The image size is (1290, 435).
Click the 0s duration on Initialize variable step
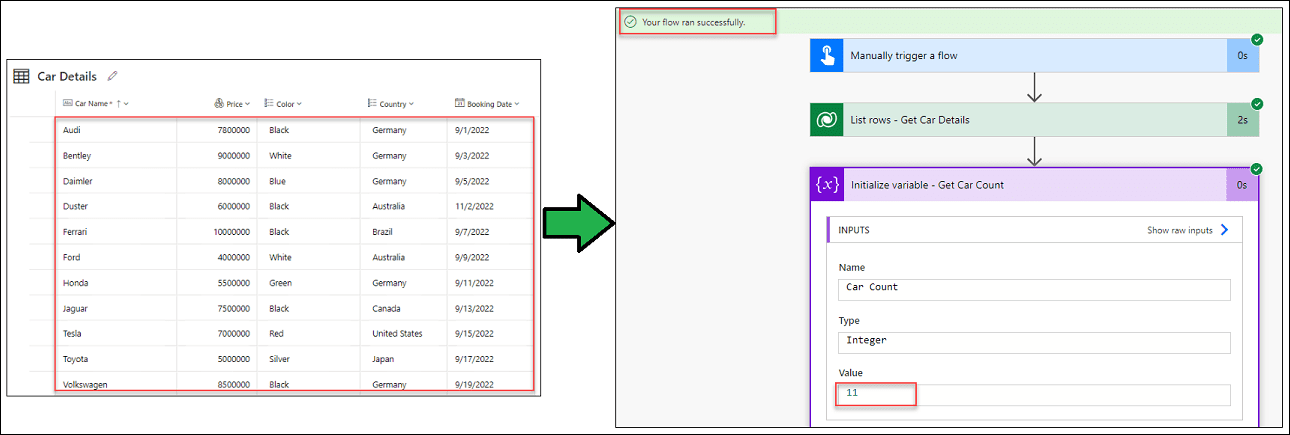point(1243,185)
